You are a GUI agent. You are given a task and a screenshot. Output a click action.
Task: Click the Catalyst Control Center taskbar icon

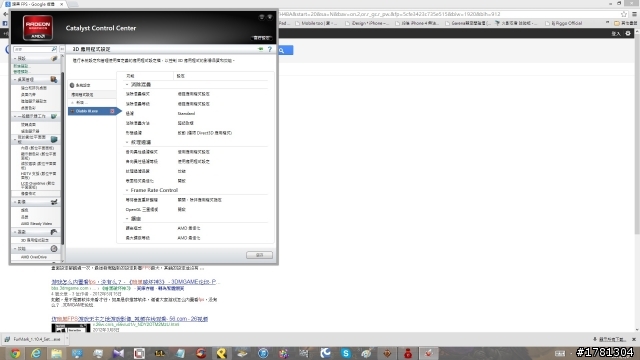429,353
